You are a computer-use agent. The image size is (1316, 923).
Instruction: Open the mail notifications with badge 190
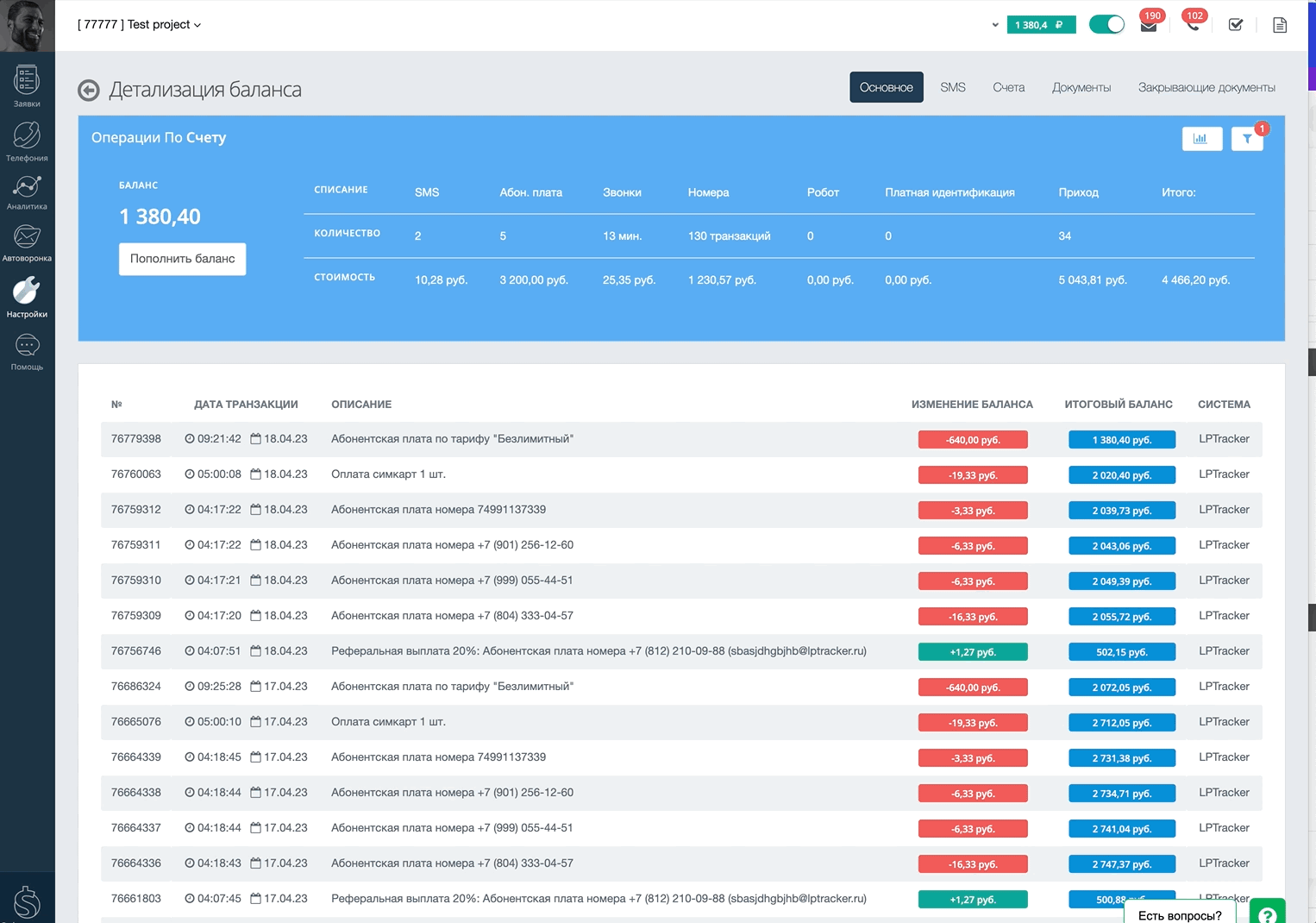pyautogui.click(x=1149, y=24)
